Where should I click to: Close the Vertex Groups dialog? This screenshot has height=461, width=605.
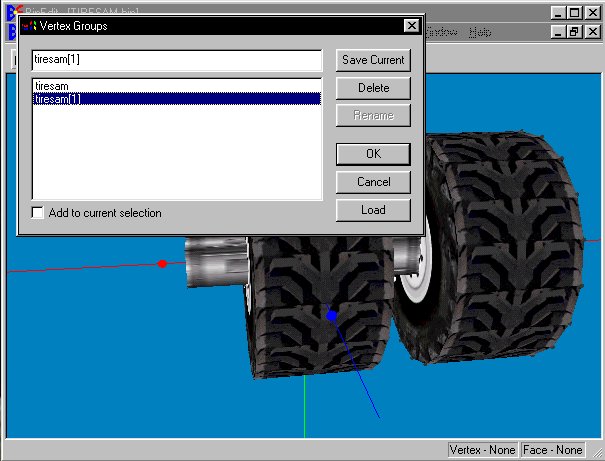coord(411,26)
